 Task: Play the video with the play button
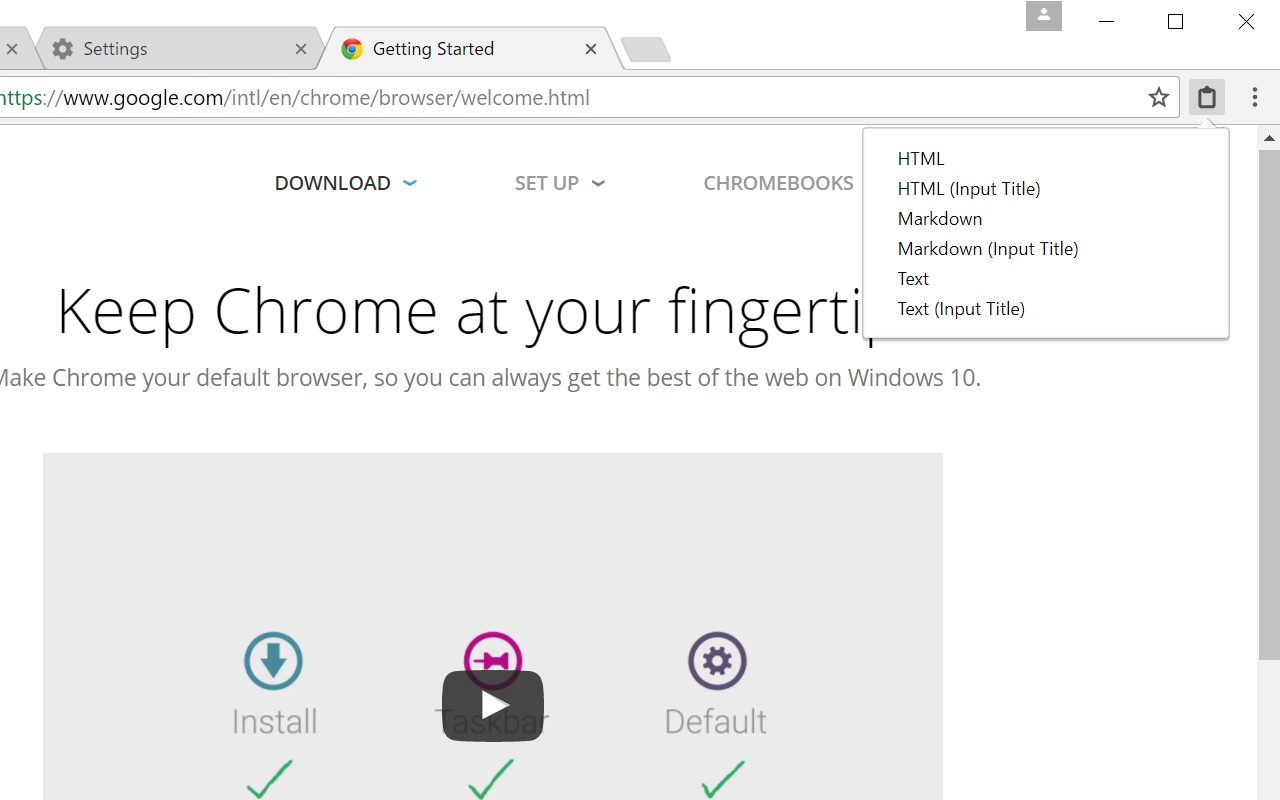tap(493, 706)
